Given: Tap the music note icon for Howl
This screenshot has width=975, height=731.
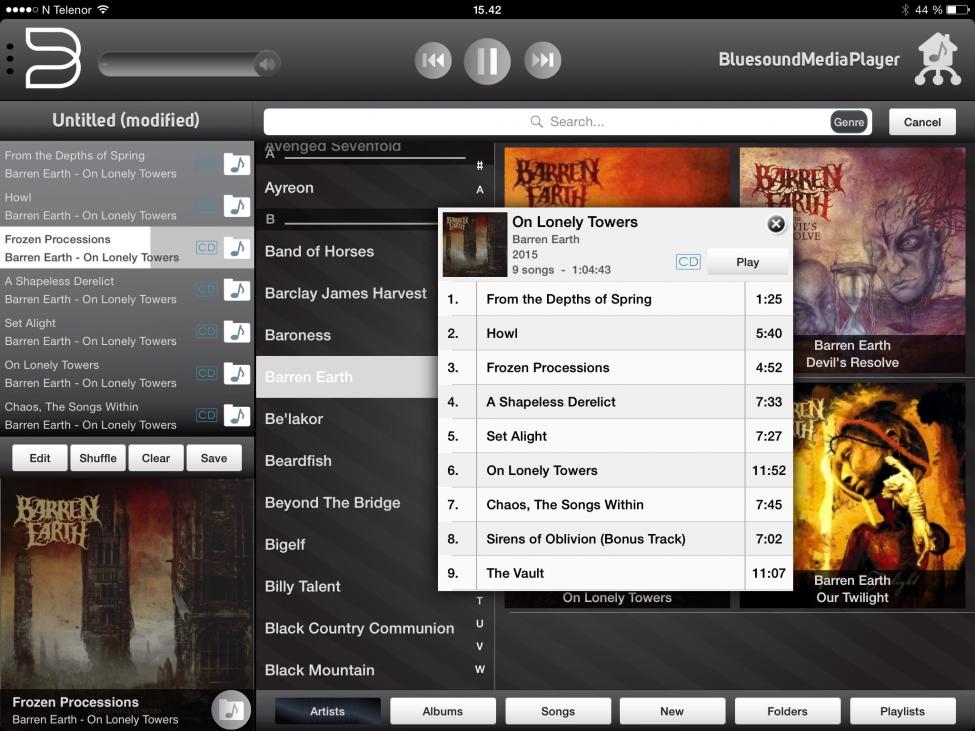Looking at the screenshot, I should 237,206.
